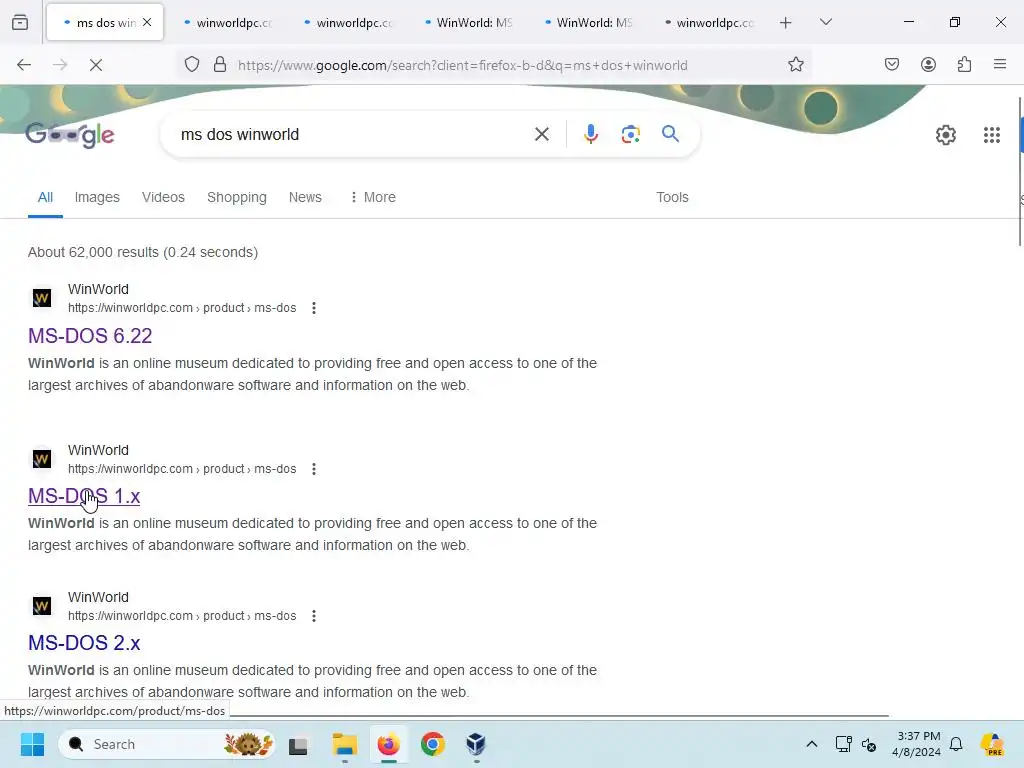
Task: Click the Firefox address bar URL
Action: tap(462, 65)
